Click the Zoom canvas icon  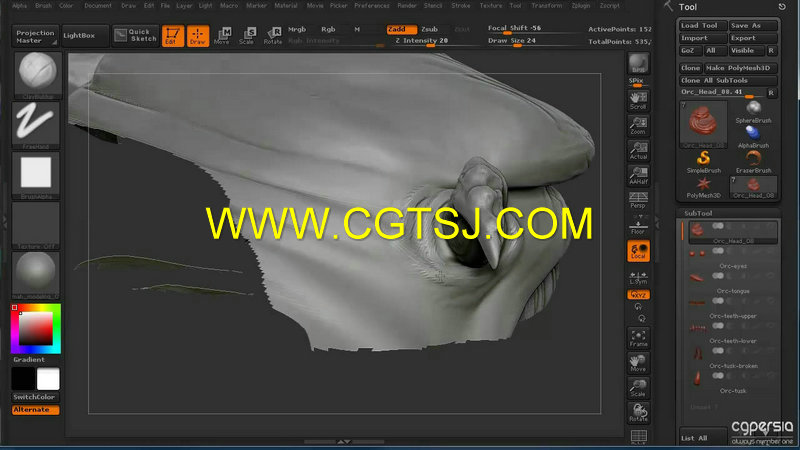pyautogui.click(x=638, y=126)
